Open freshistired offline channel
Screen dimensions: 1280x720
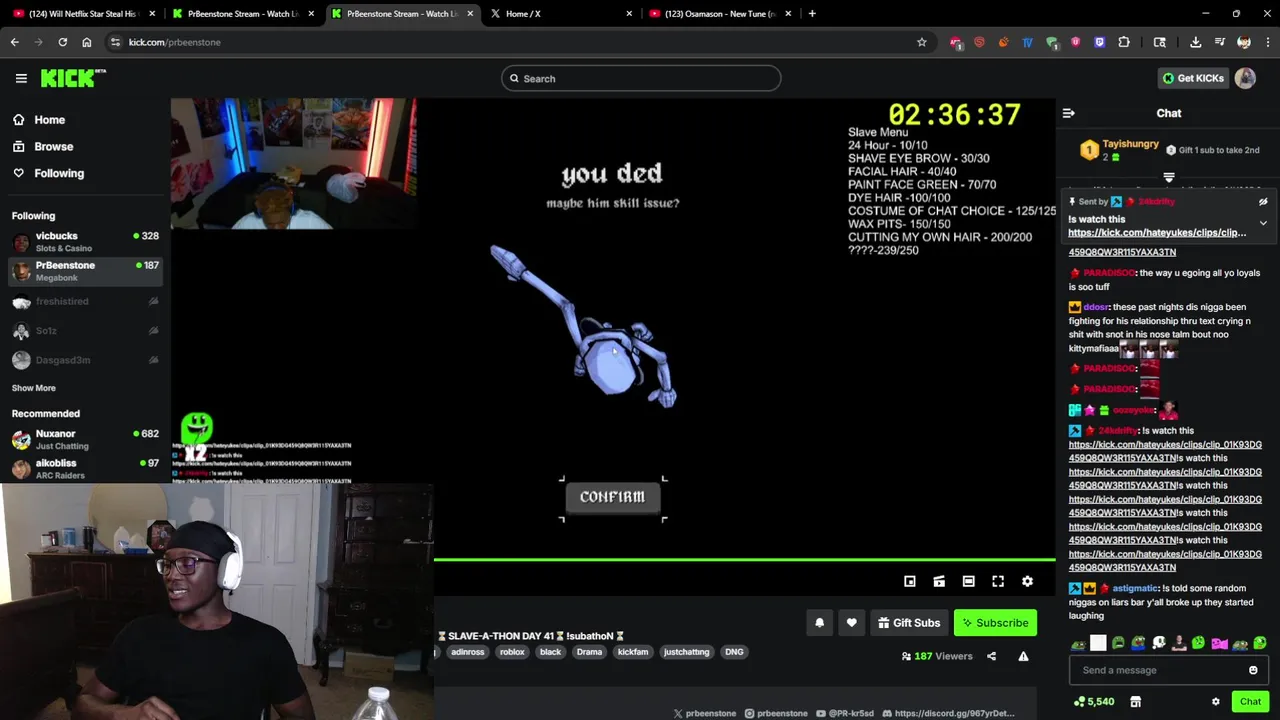click(85, 301)
